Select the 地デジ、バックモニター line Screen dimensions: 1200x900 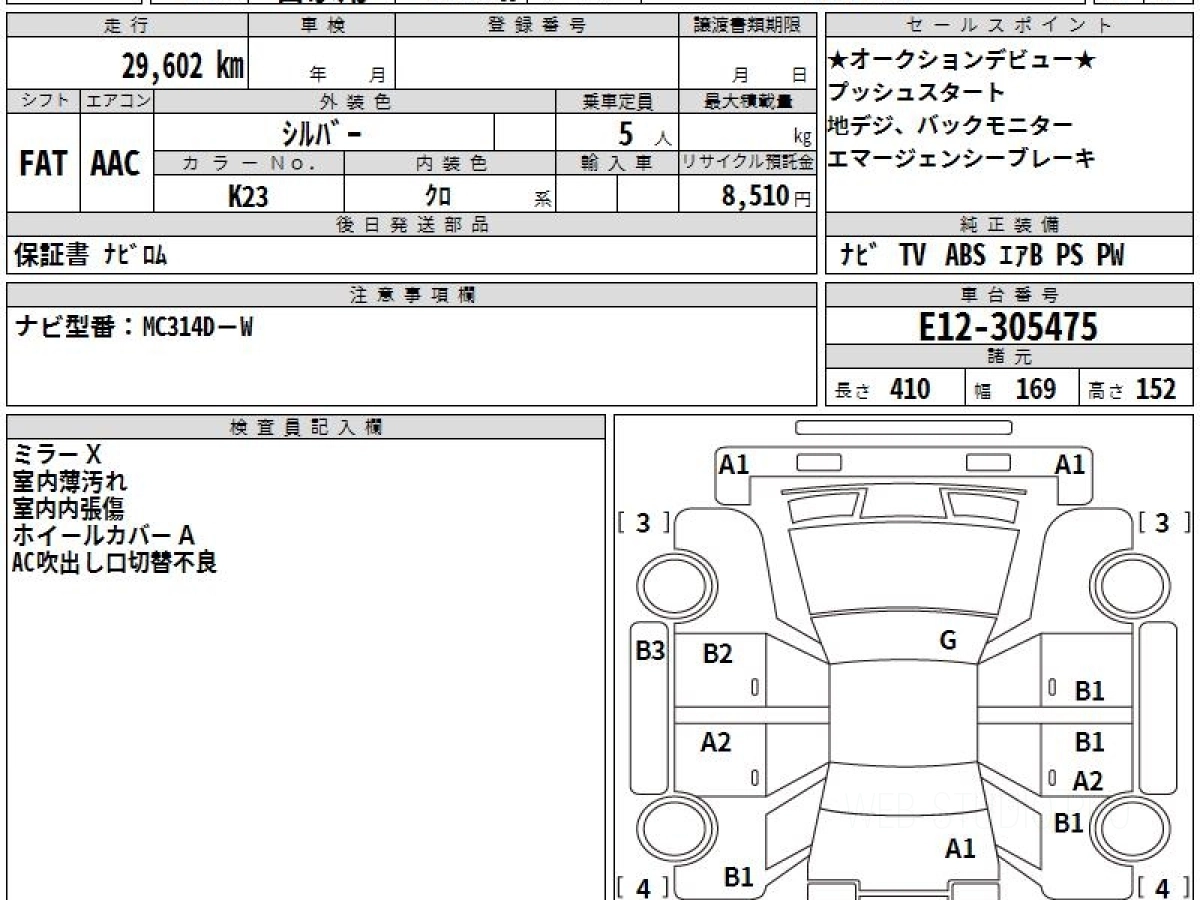pyautogui.click(x=950, y=125)
